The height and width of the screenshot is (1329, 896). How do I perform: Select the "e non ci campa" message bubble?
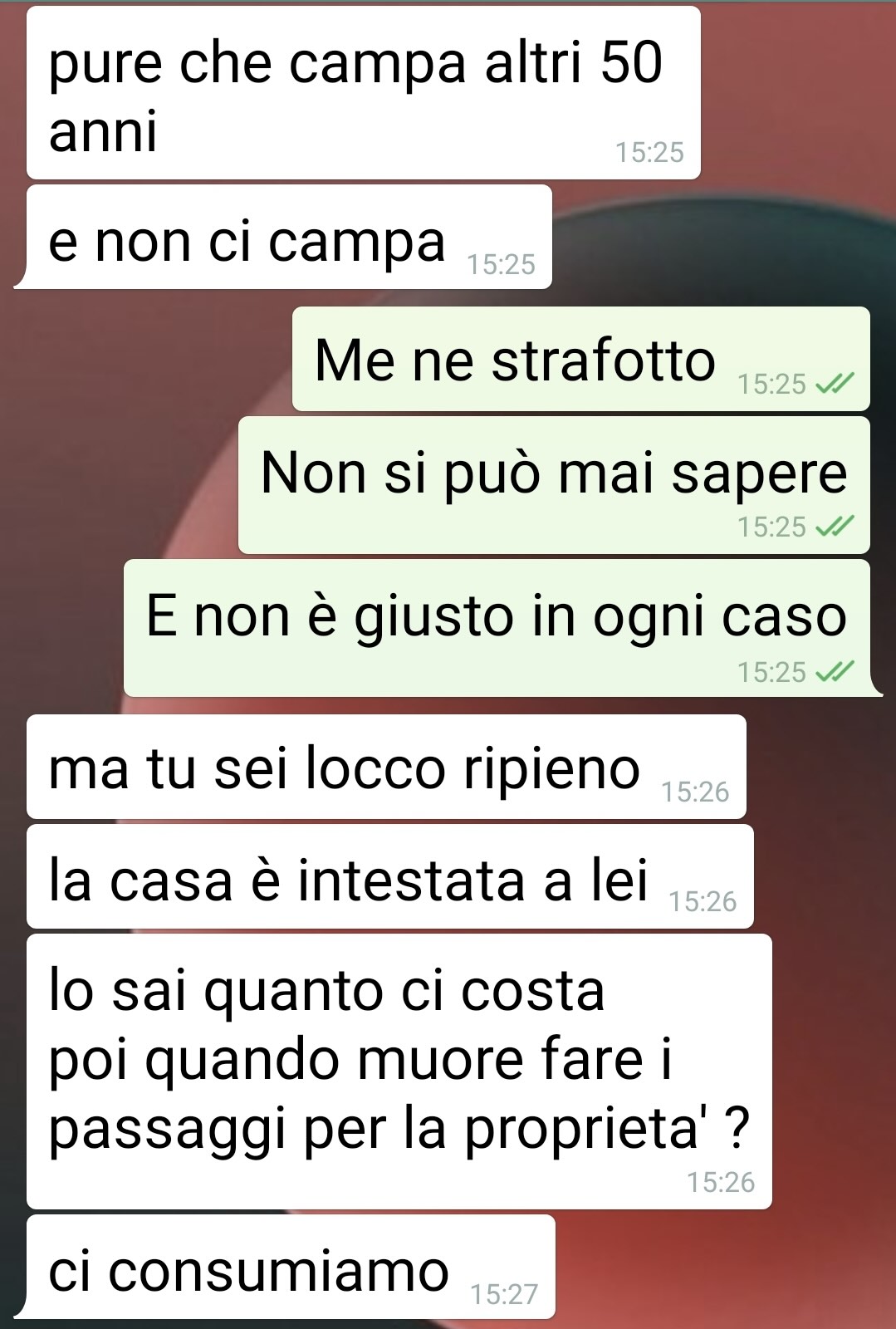[289, 237]
